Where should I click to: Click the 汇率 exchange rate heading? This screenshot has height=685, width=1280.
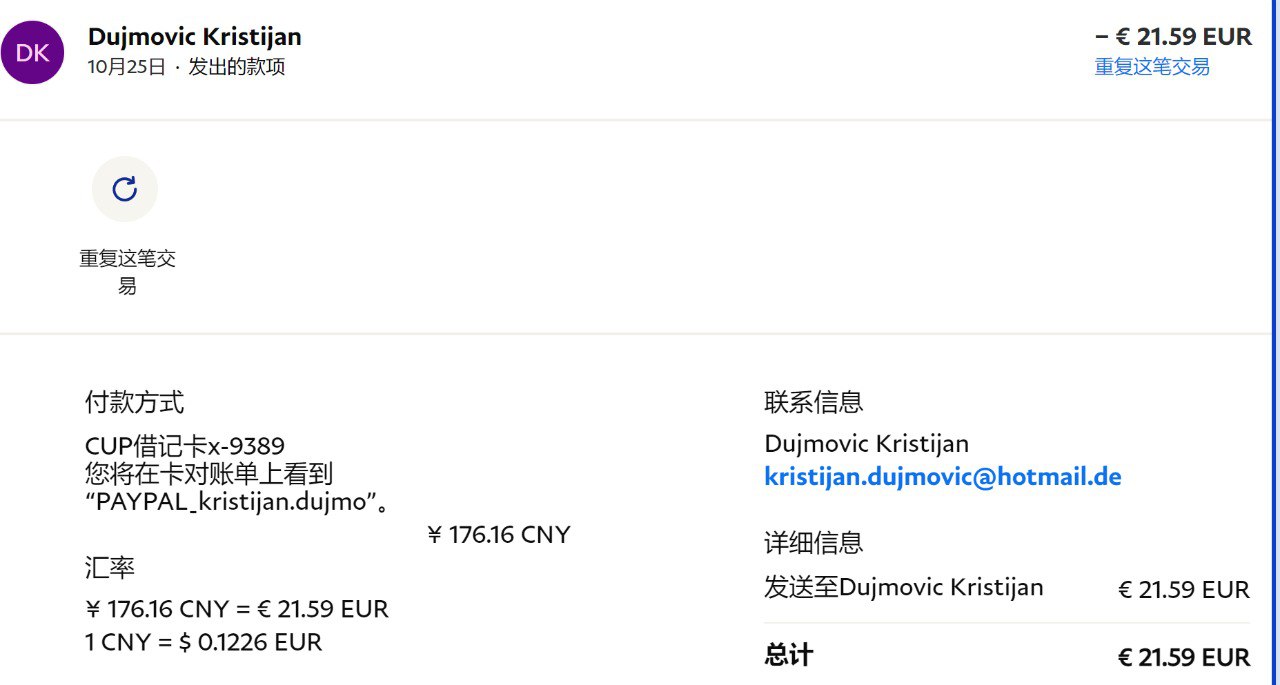coord(110,569)
